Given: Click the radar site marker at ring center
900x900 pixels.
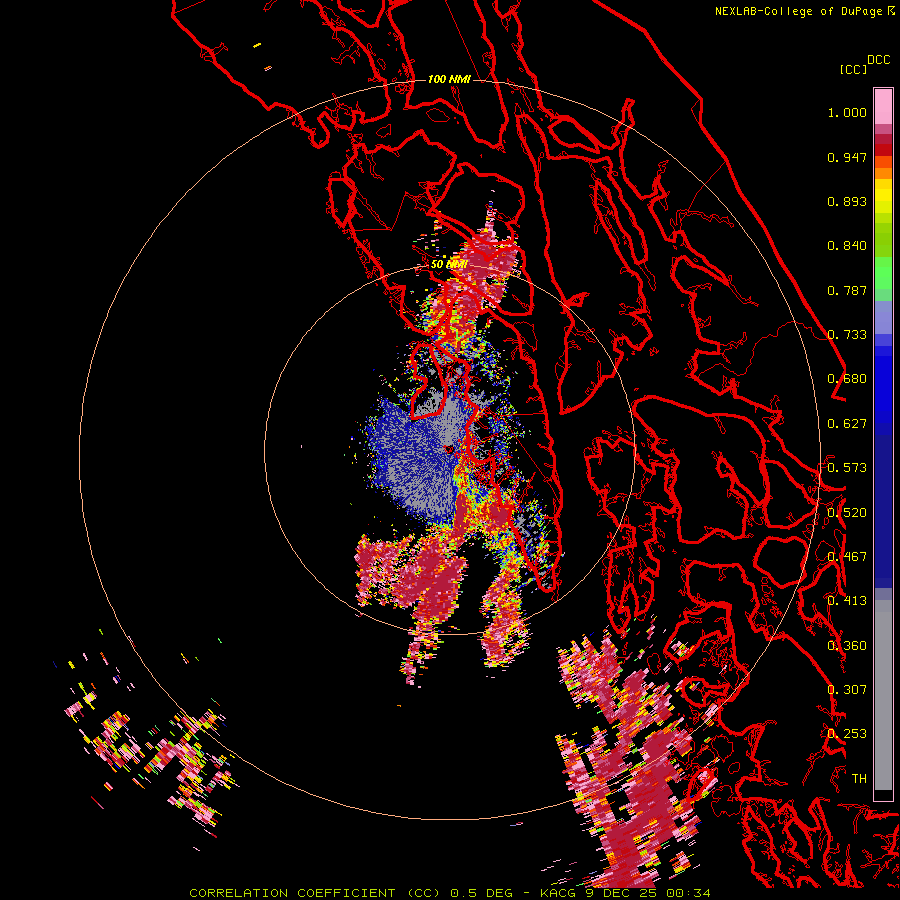Looking at the screenshot, I should 449,449.
